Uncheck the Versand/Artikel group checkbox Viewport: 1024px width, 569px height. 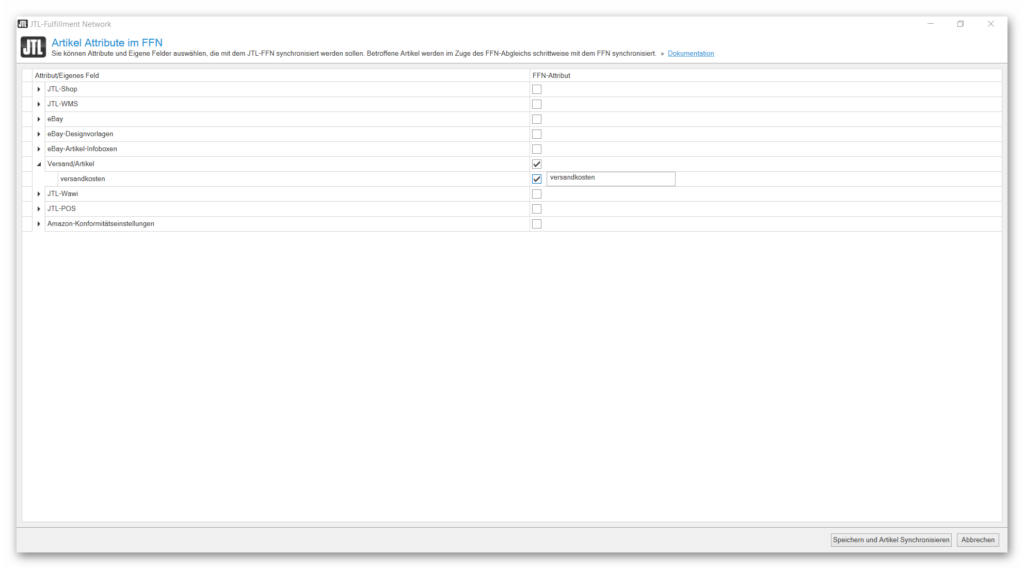coord(537,164)
